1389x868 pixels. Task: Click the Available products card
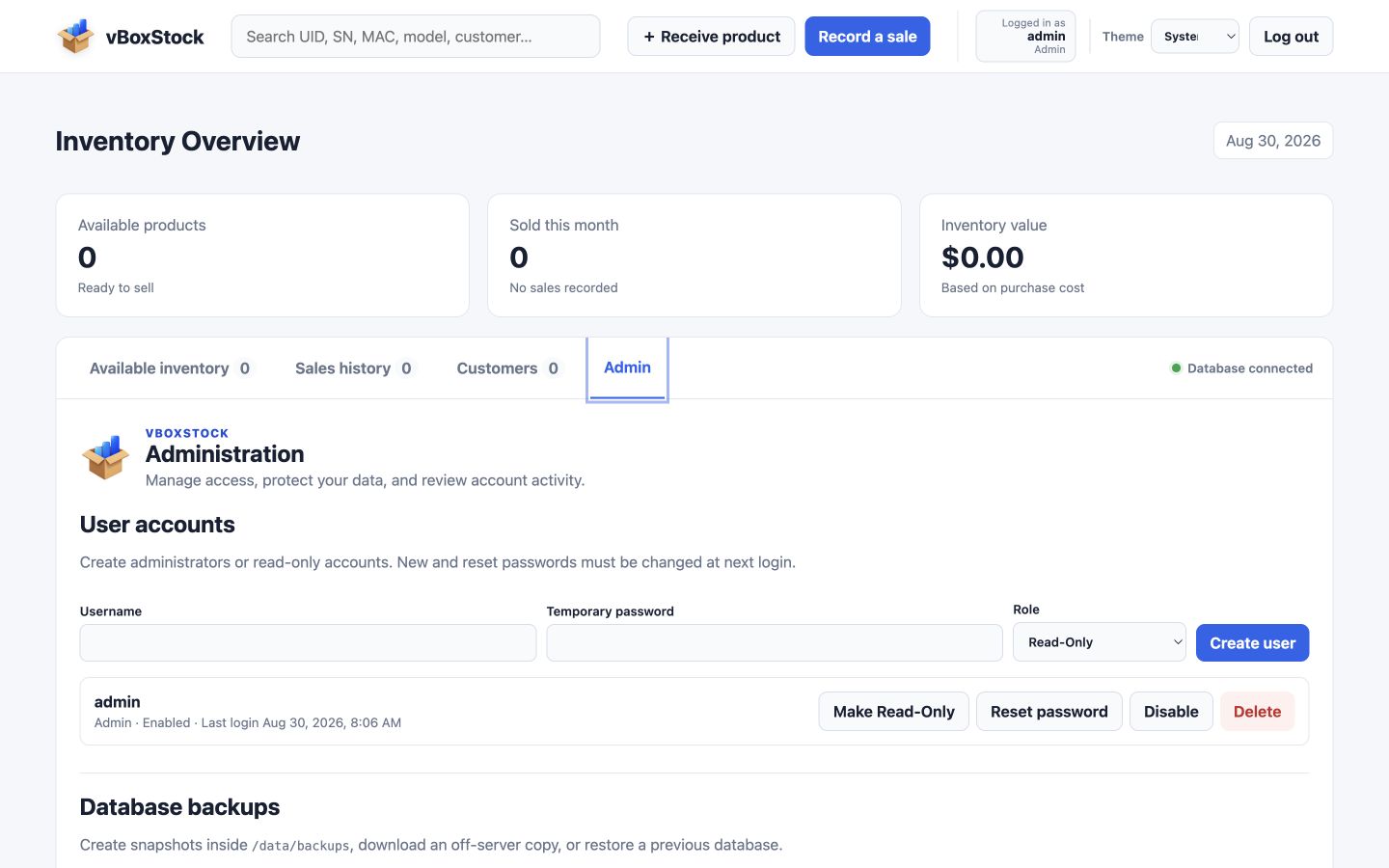click(262, 256)
